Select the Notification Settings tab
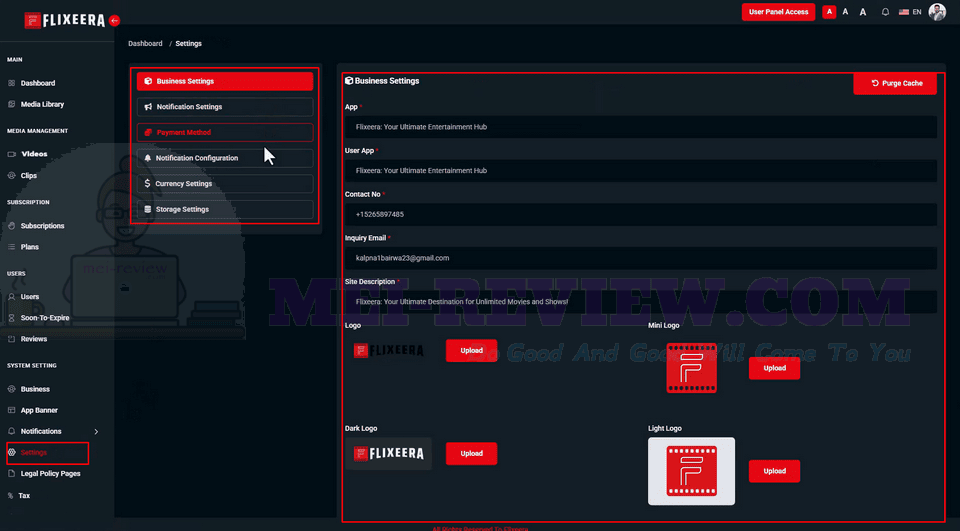 pos(225,107)
